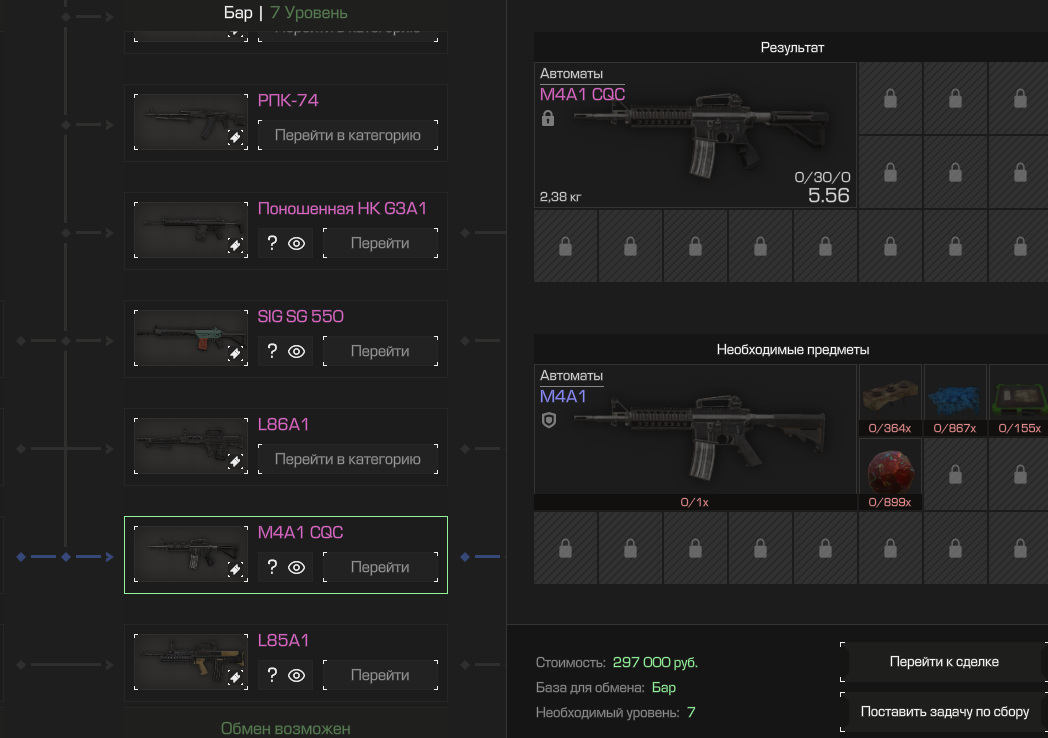The image size is (1048, 738).
Task: Toggle the eye preview for L85A1
Action: [297, 676]
